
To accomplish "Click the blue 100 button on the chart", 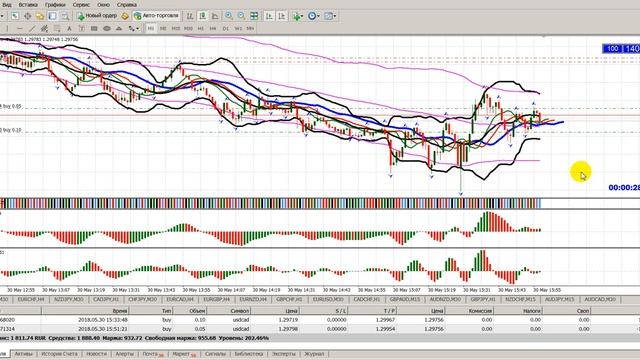I will click(x=612, y=49).
